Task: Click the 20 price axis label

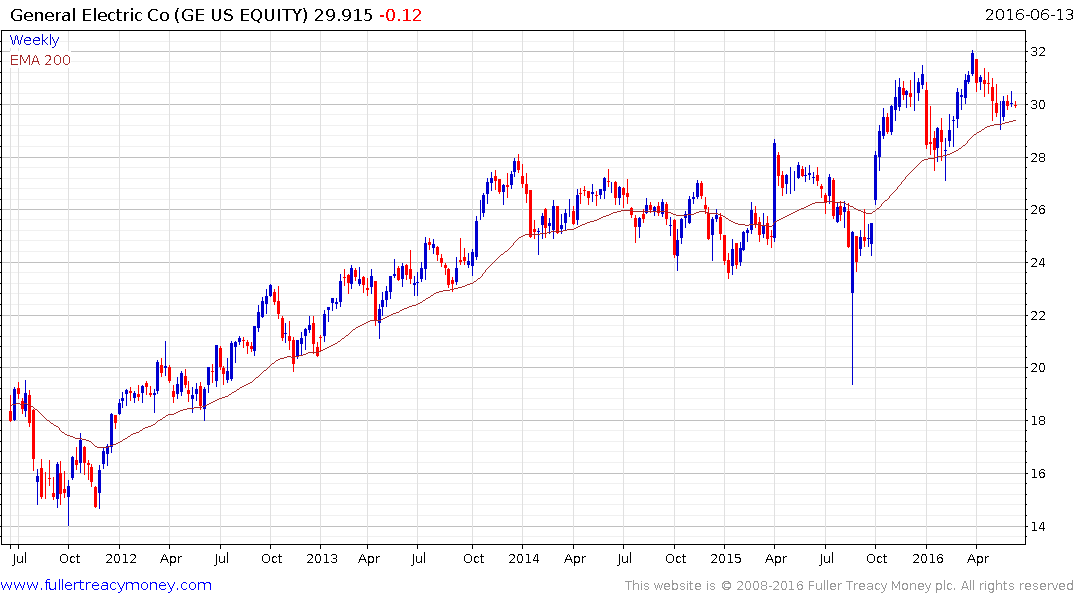Action: pyautogui.click(x=1037, y=368)
